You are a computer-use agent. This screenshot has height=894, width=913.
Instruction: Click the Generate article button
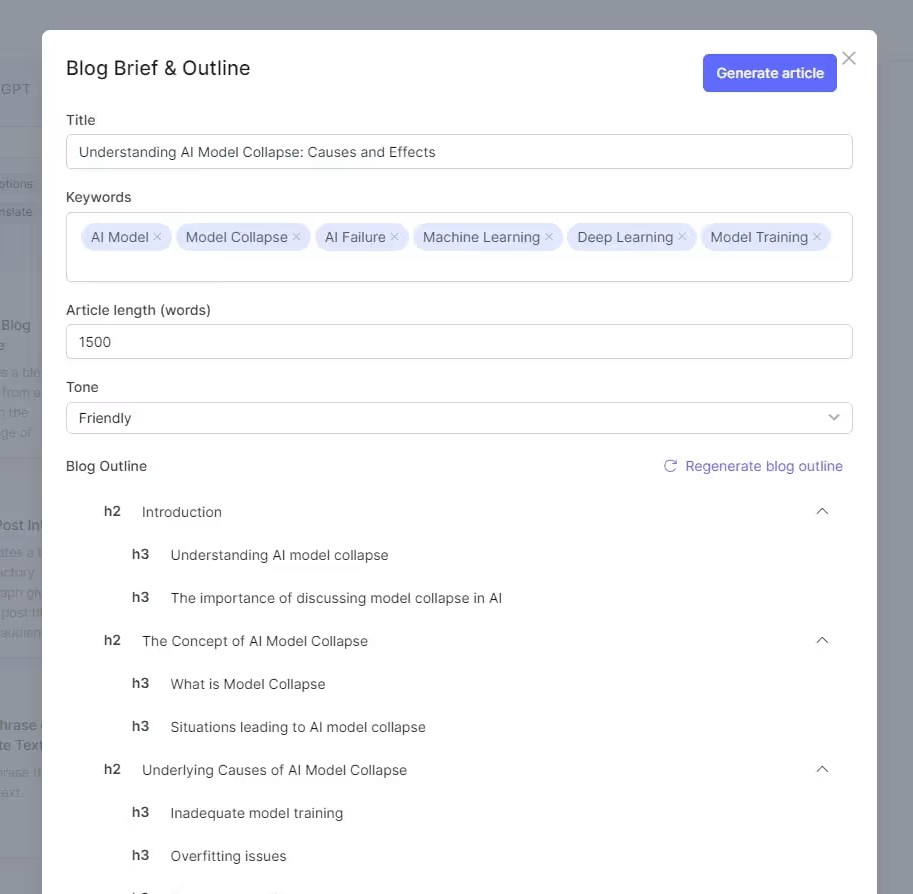769,73
